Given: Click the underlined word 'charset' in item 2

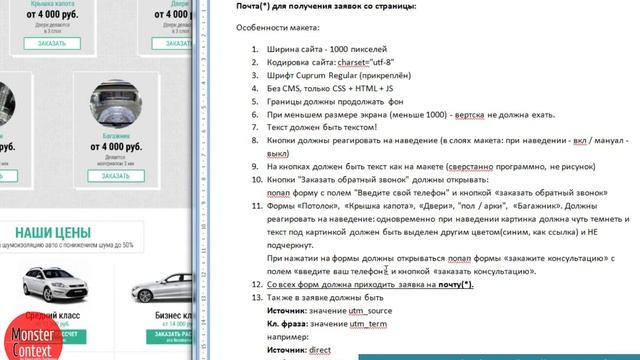Looking at the screenshot, I should [x=353, y=62].
